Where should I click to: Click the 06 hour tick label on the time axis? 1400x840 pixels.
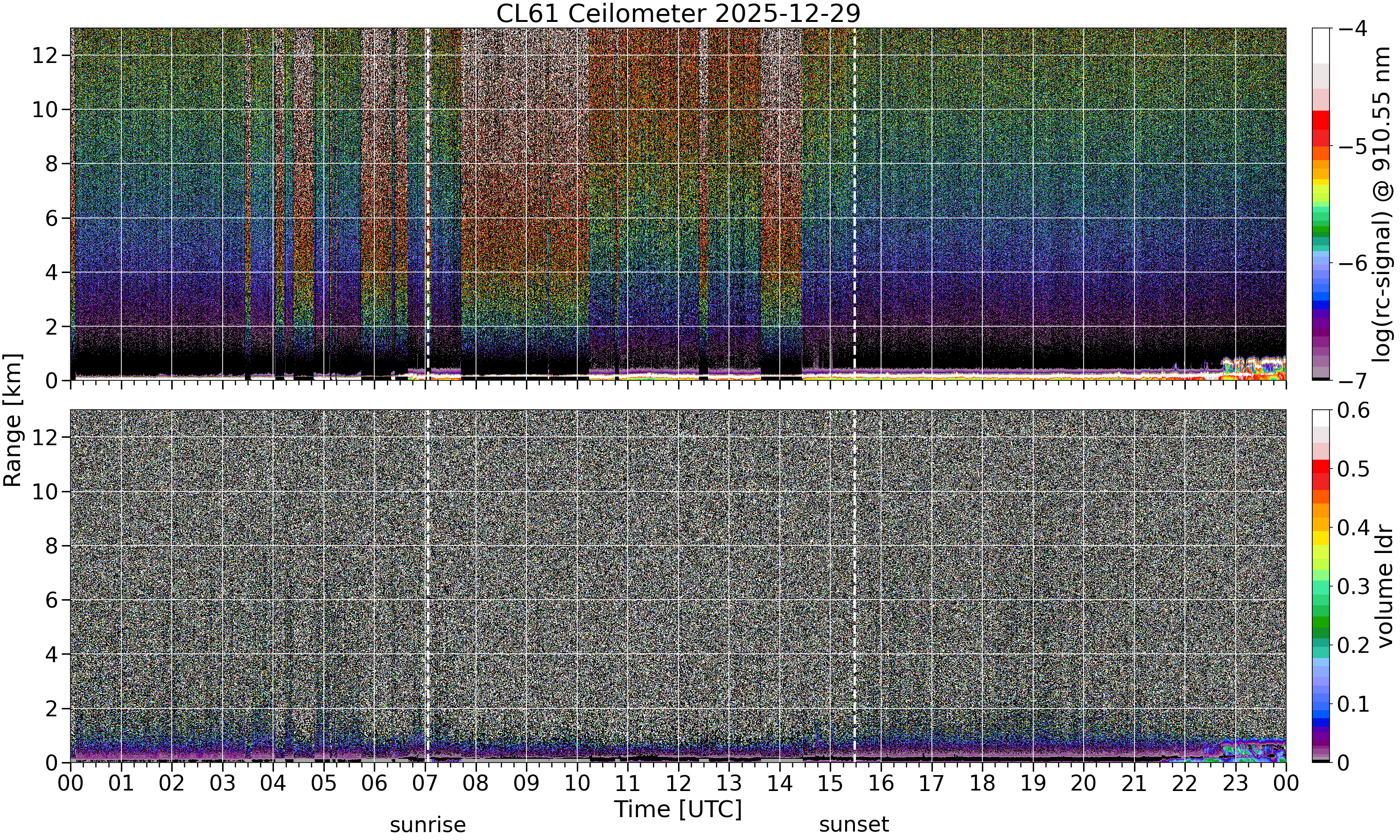(x=374, y=784)
